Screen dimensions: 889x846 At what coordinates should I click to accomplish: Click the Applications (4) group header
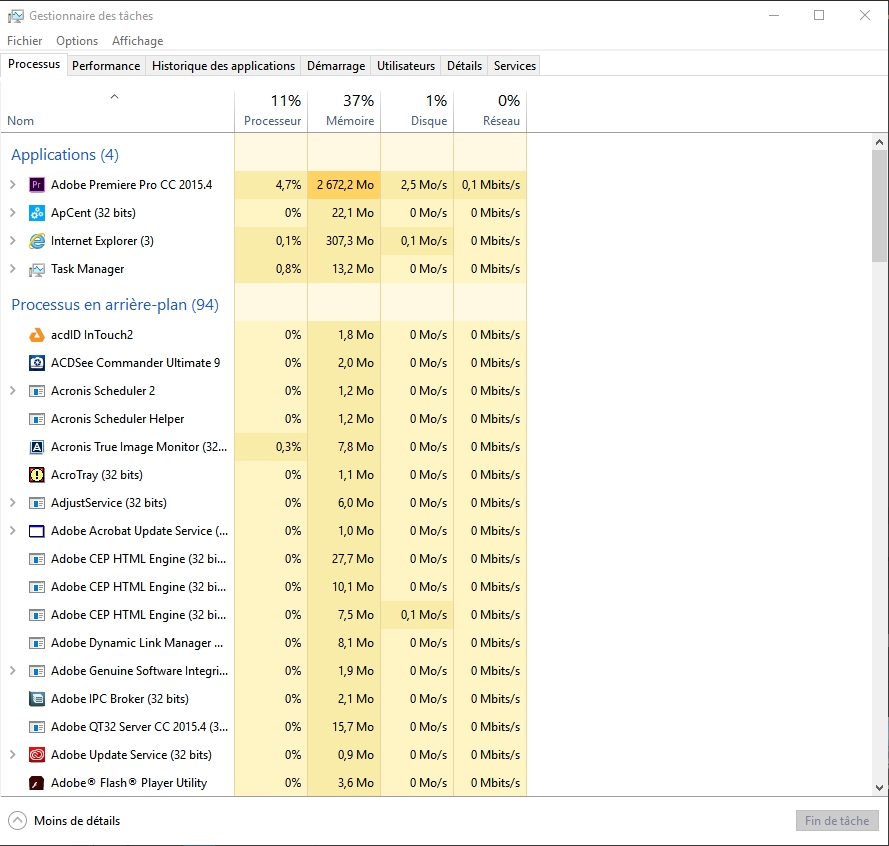pos(65,155)
